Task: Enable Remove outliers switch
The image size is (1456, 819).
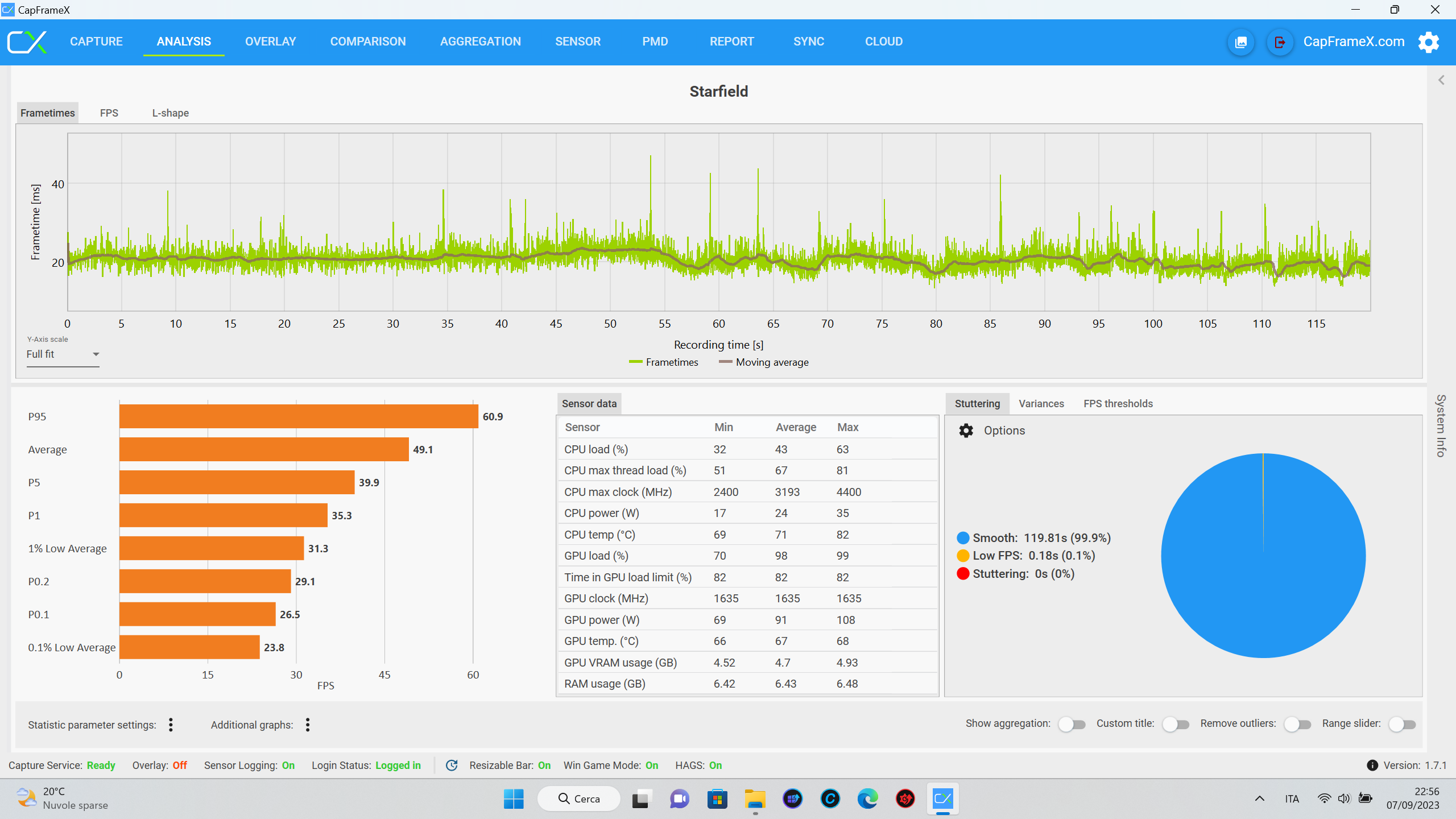Action: click(x=1297, y=725)
